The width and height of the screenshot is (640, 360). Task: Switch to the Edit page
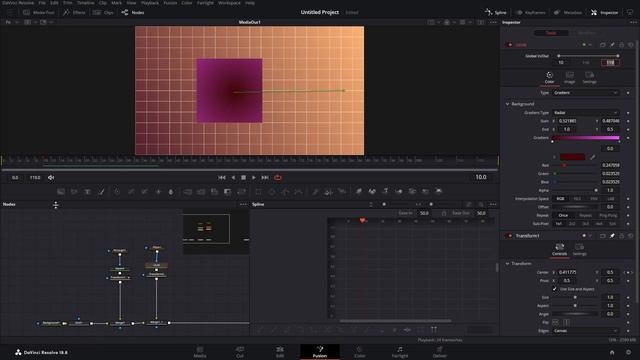click(280, 352)
